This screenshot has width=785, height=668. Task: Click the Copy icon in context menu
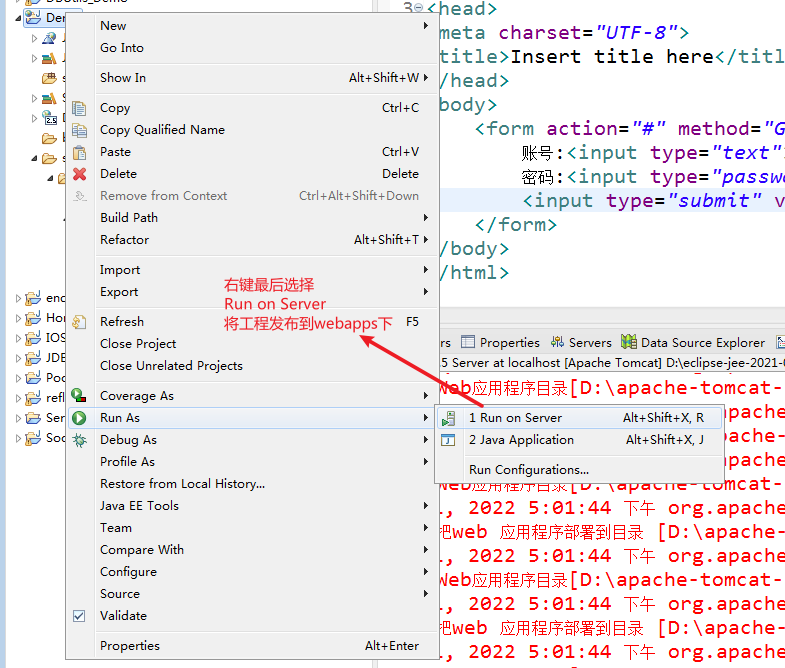pyautogui.click(x=79, y=108)
